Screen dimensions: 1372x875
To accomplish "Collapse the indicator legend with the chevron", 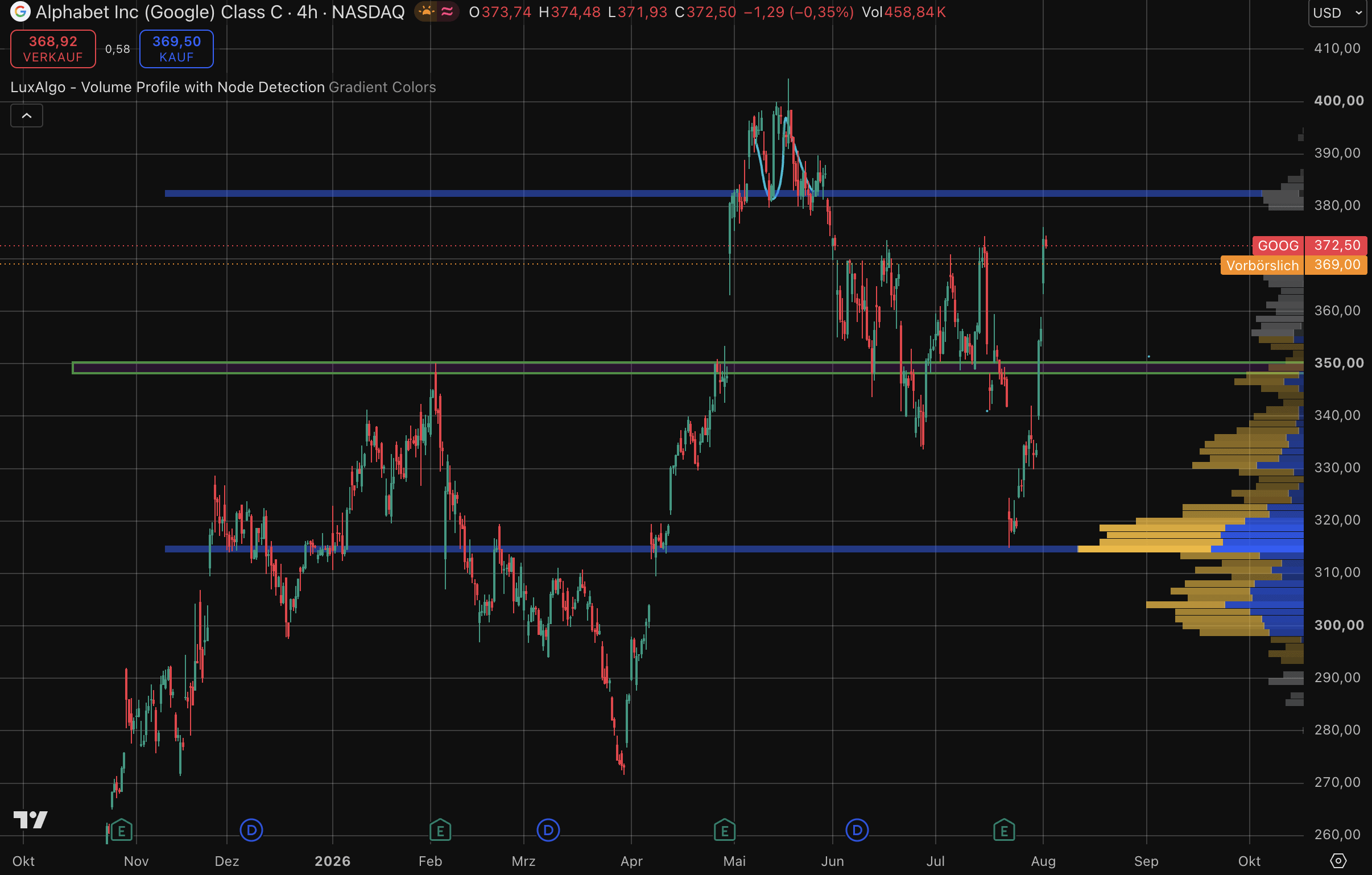I will (27, 115).
